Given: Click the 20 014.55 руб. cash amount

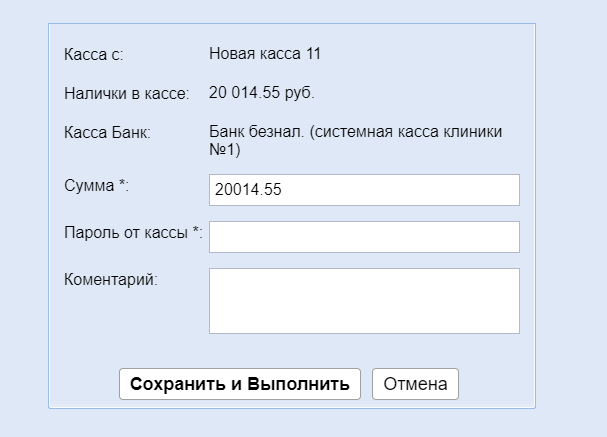Looking at the screenshot, I should tap(262, 93).
